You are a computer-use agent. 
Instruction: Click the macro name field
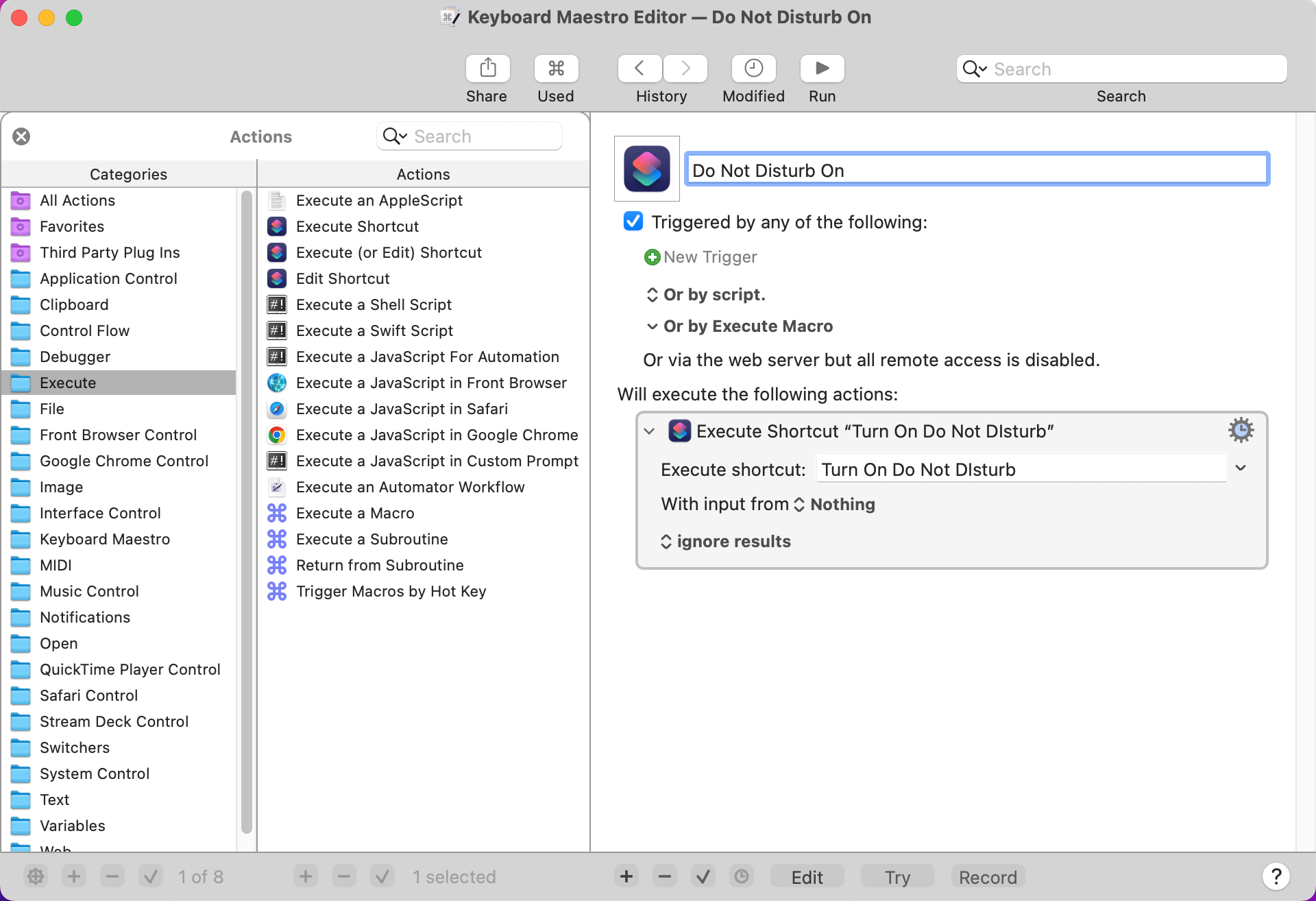coord(977,169)
